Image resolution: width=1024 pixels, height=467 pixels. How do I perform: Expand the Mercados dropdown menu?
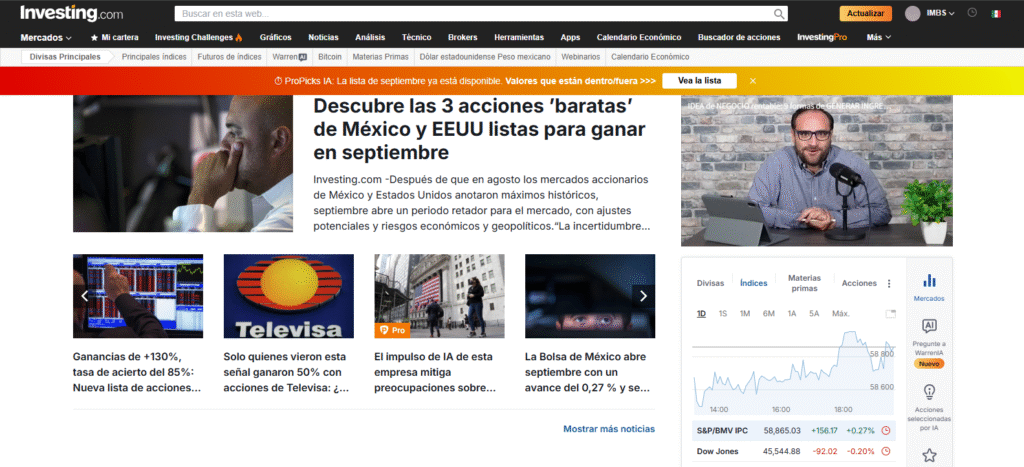pos(46,37)
